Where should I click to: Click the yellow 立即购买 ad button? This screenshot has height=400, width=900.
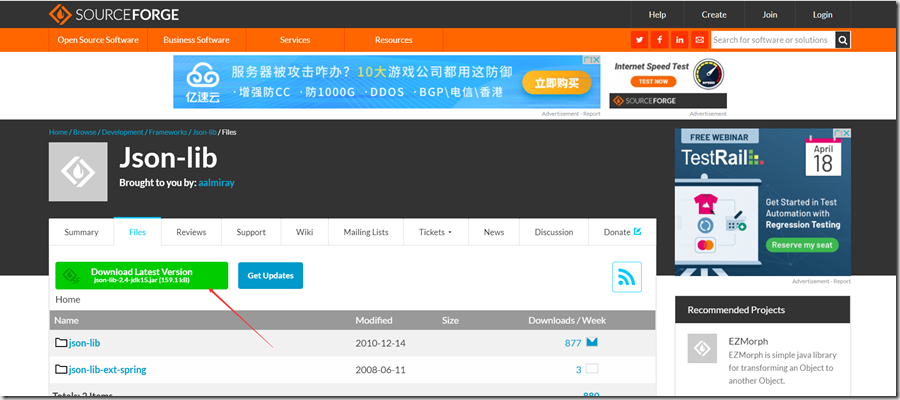pos(557,83)
